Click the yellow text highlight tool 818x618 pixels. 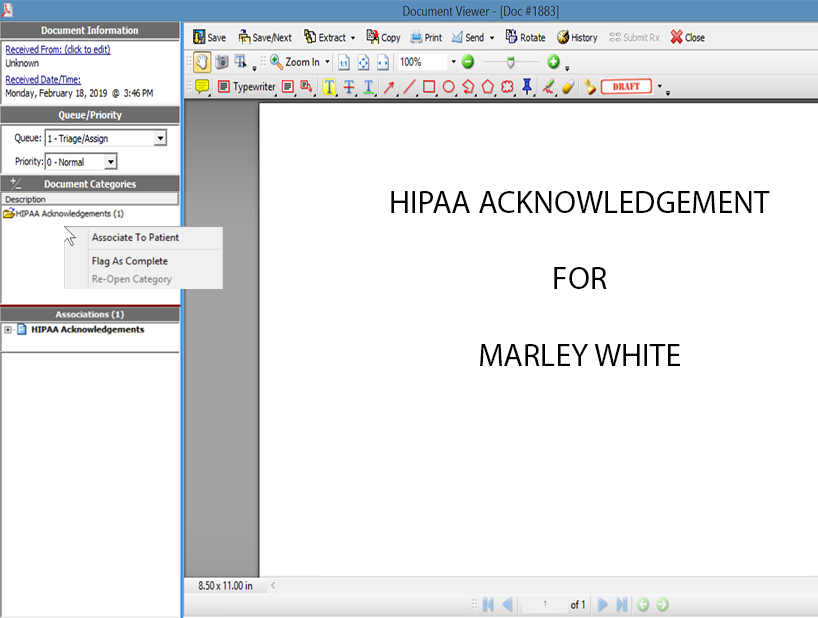coord(329,87)
